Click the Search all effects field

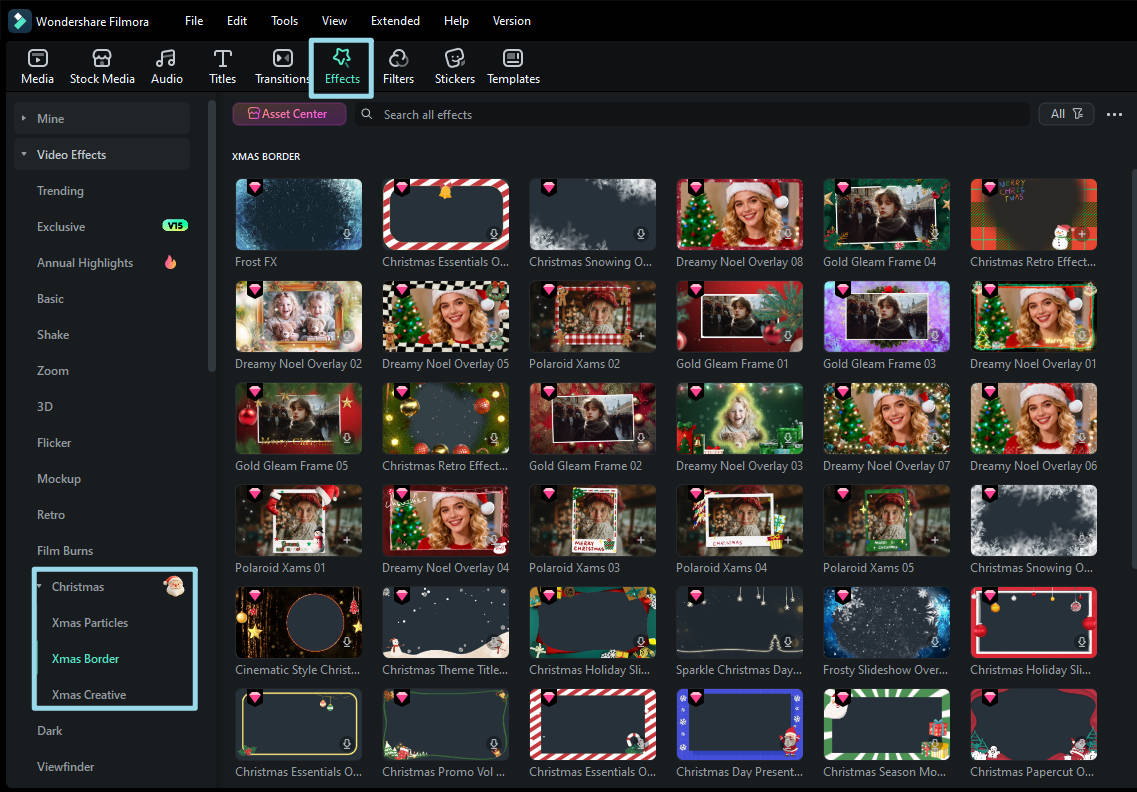point(692,114)
